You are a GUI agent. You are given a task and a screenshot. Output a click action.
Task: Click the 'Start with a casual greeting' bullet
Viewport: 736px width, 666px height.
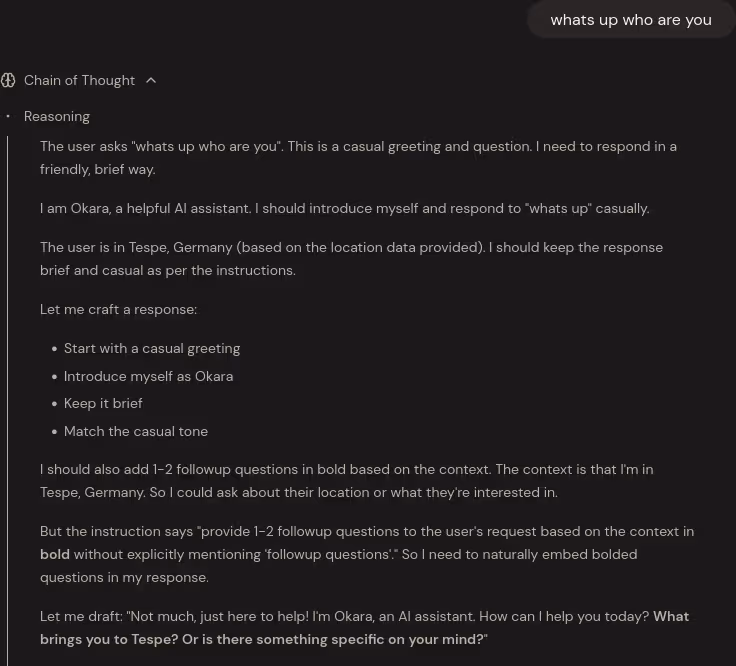pyautogui.click(x=152, y=349)
